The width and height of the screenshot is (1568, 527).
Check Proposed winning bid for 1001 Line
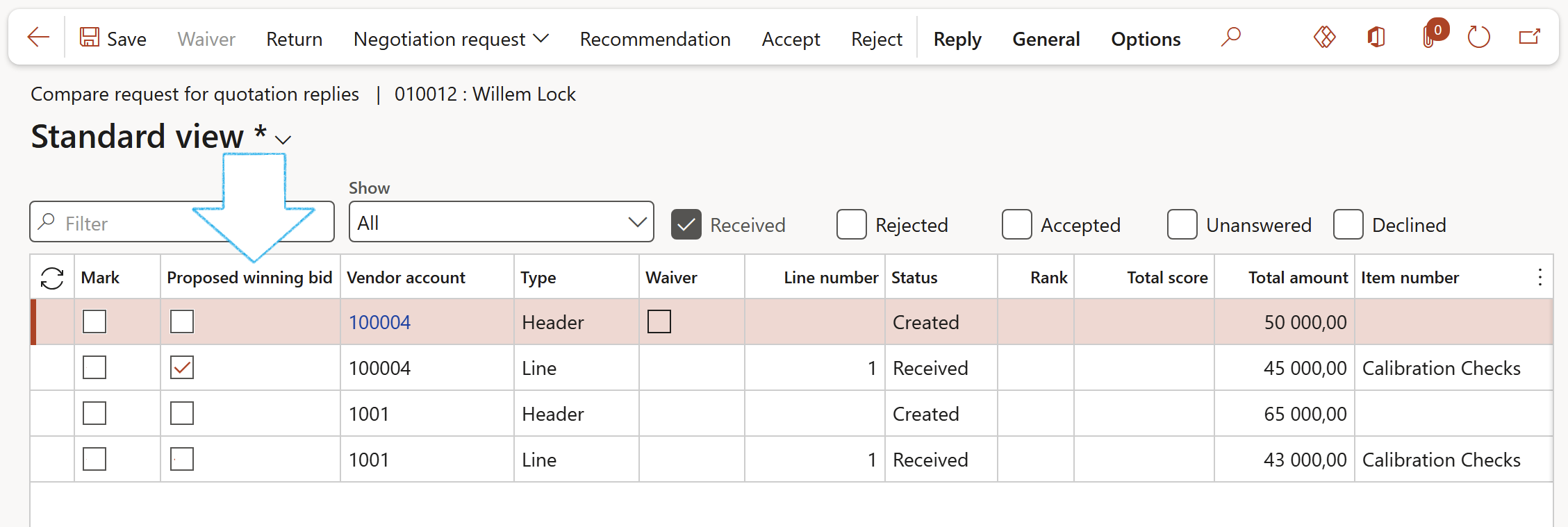coord(182,459)
